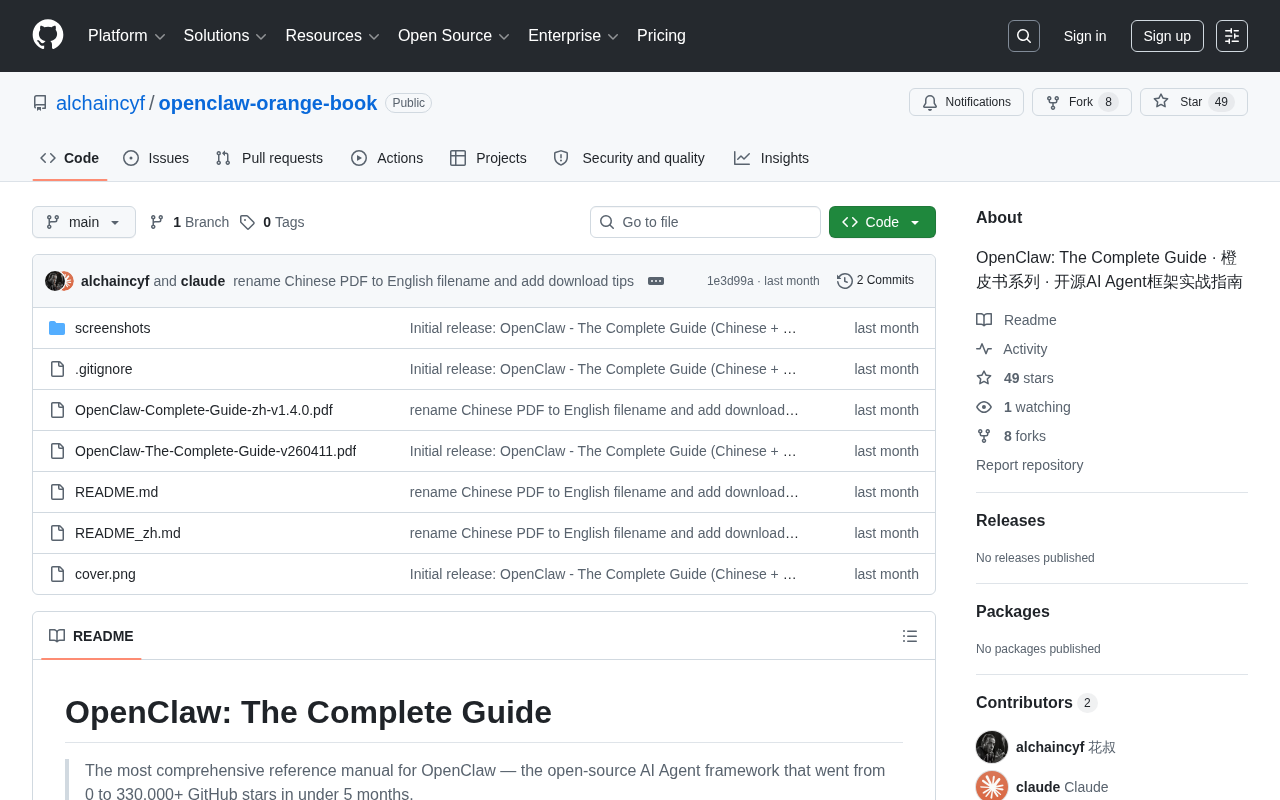
Task: Switch to the Pull requests tab
Action: (269, 158)
